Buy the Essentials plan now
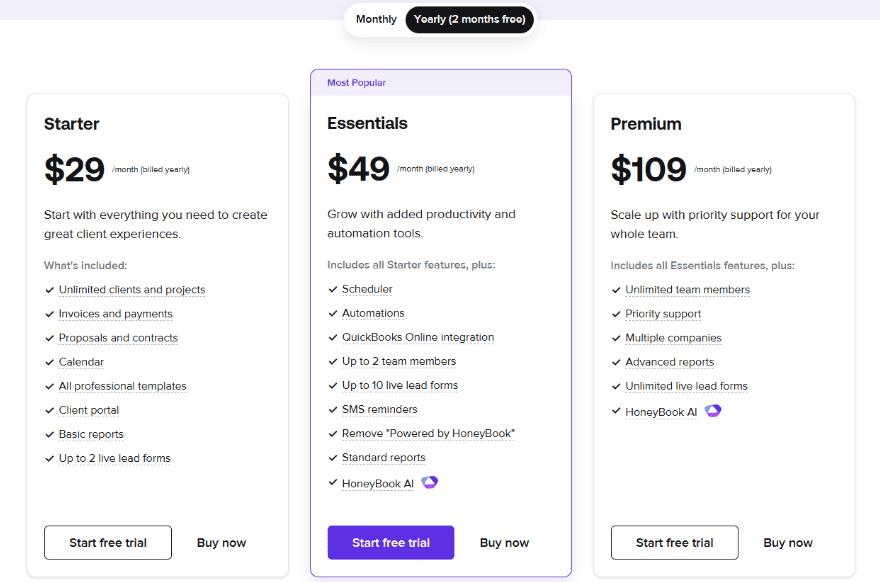Screen dimensions: 880x582 (505, 543)
